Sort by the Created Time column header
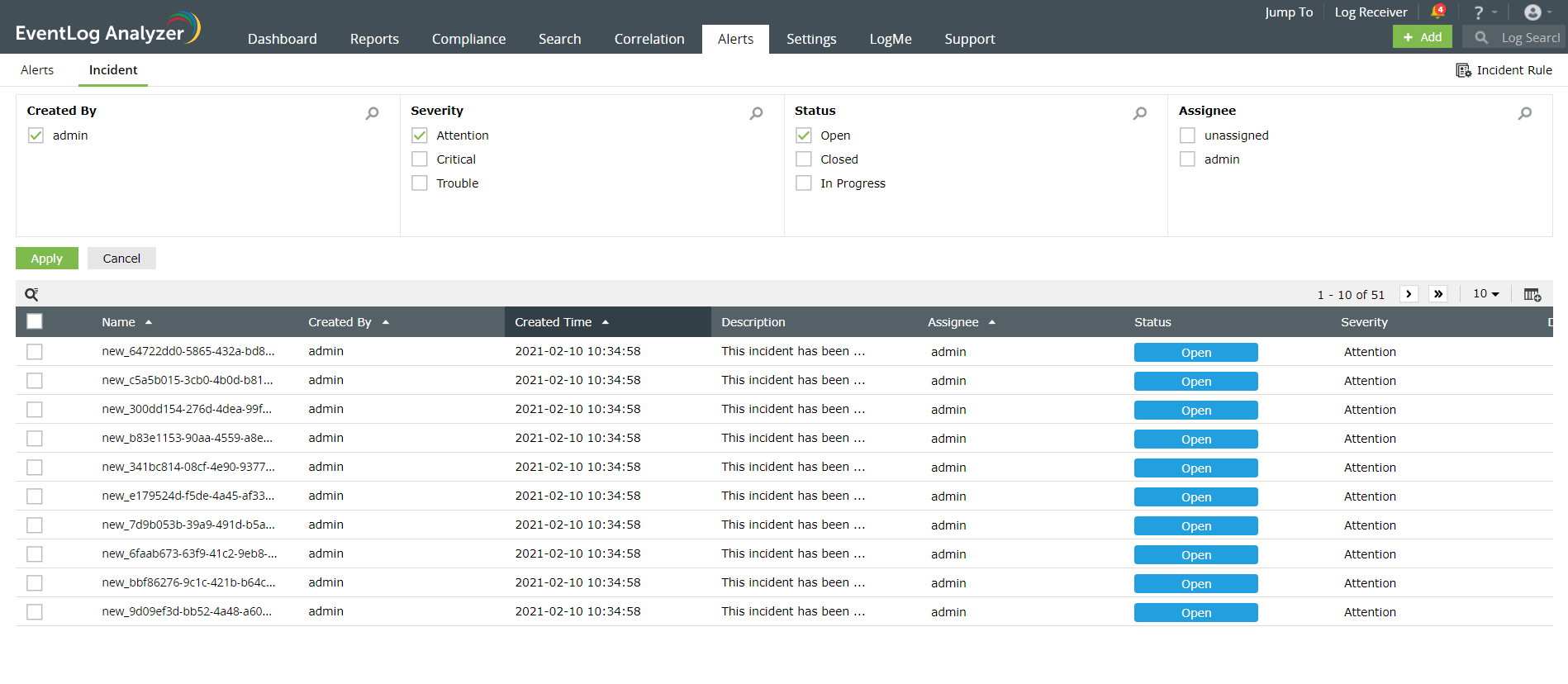 [x=554, y=322]
